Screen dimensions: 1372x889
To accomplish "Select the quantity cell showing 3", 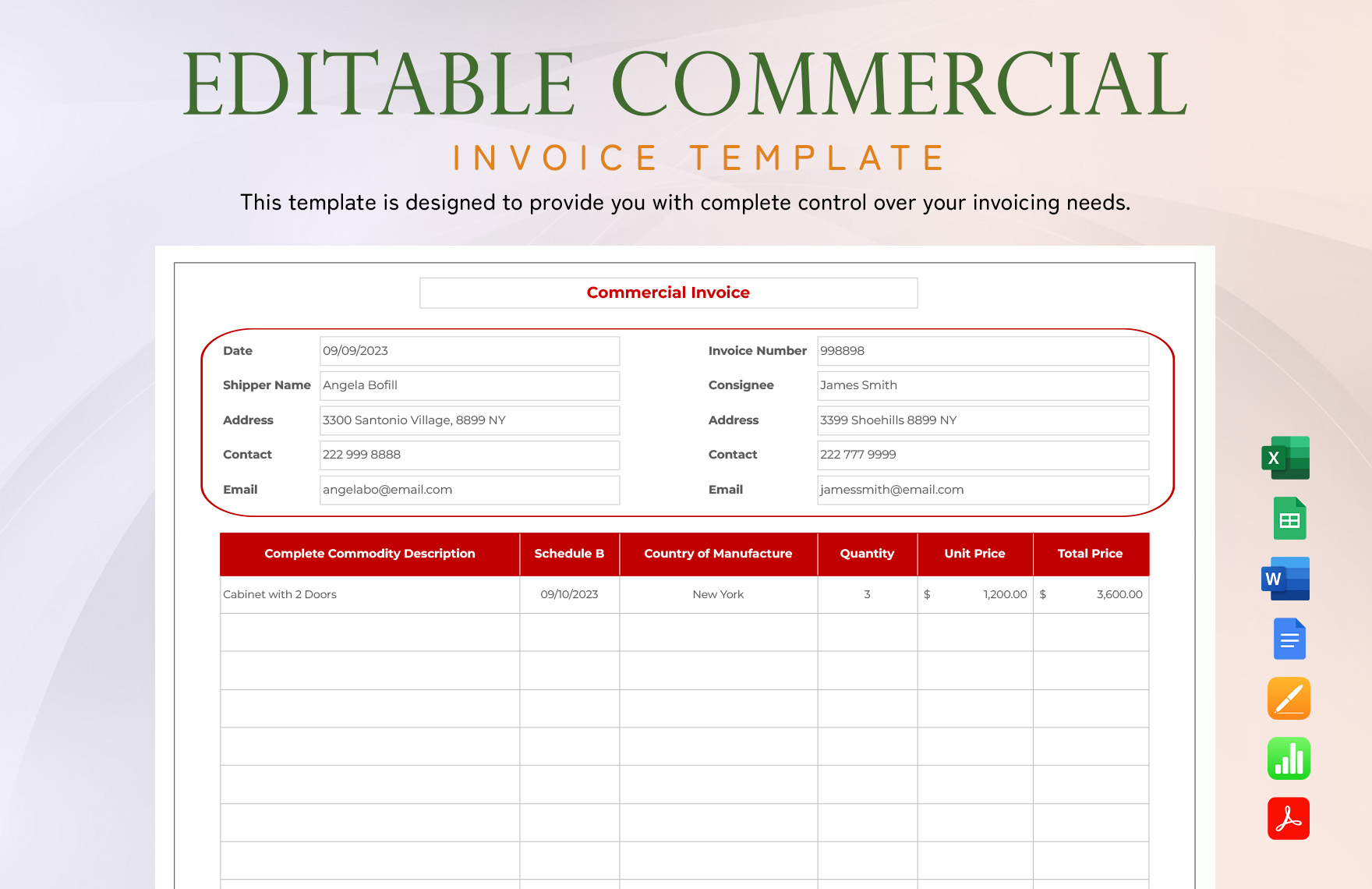I will pos(867,594).
